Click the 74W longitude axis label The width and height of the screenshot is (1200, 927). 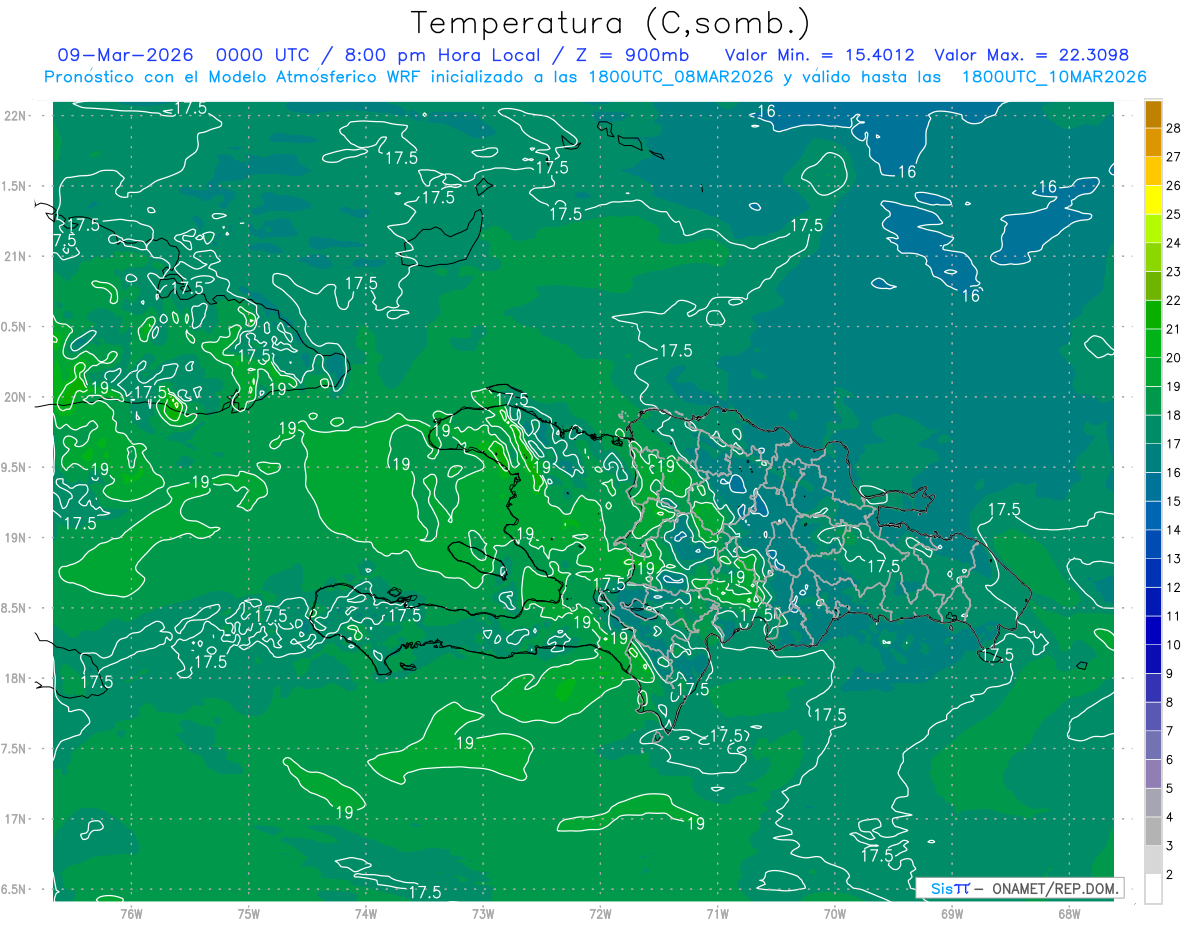(366, 913)
